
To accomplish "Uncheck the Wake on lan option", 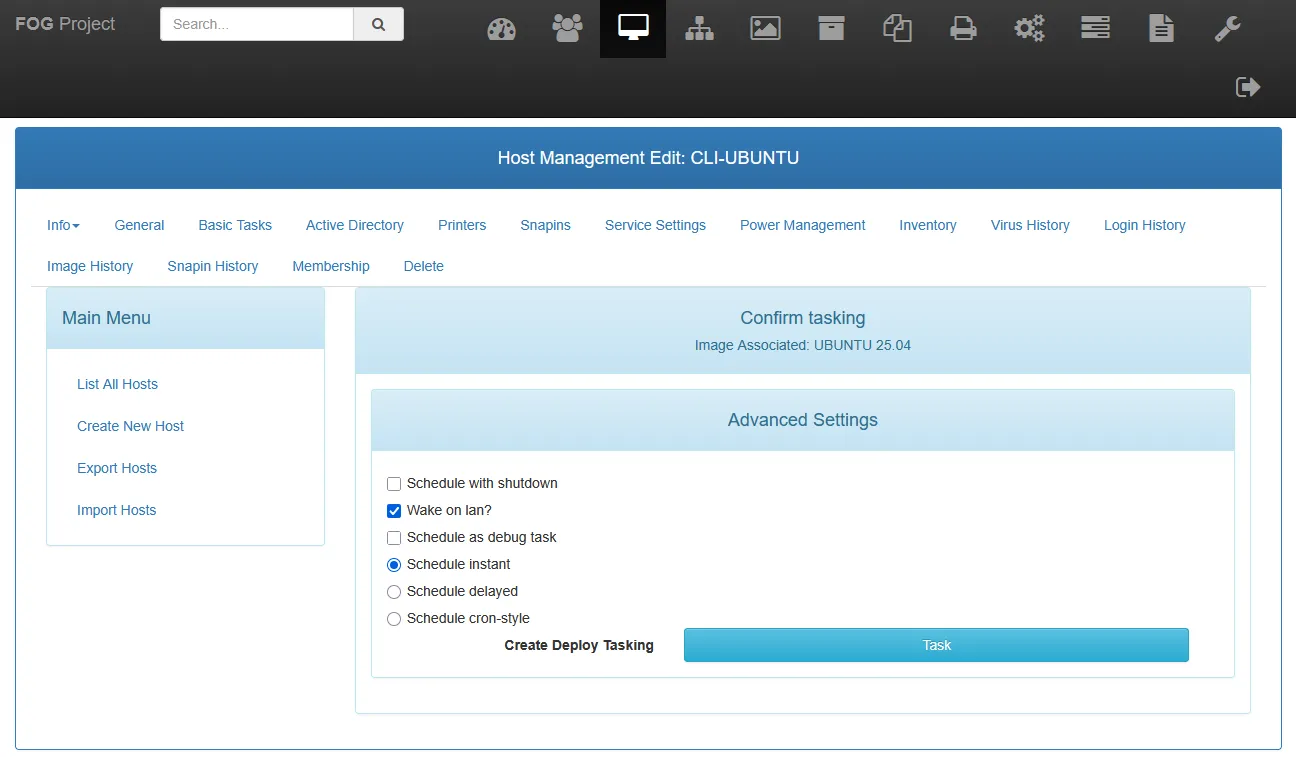I will point(394,511).
